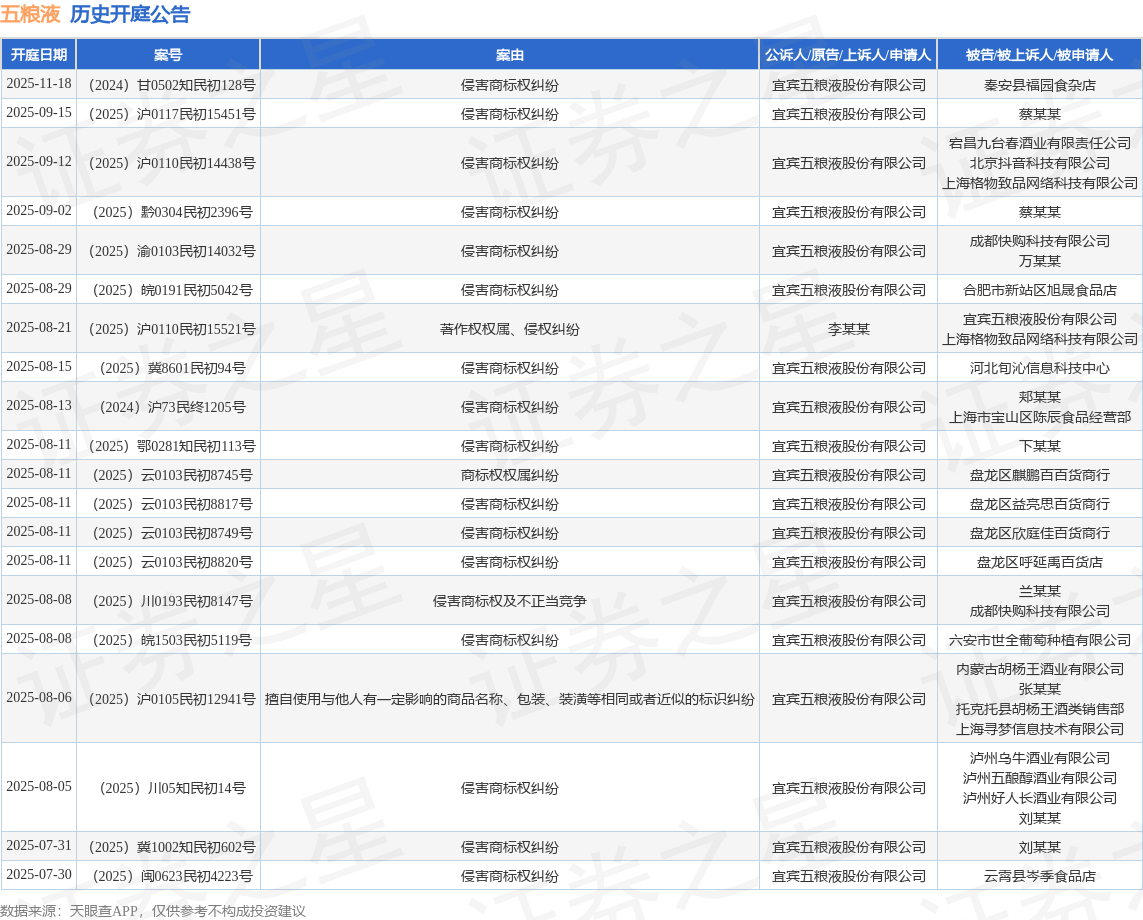
Task: Click defendant 北京抖音科技有限公司
Action: [1039, 163]
